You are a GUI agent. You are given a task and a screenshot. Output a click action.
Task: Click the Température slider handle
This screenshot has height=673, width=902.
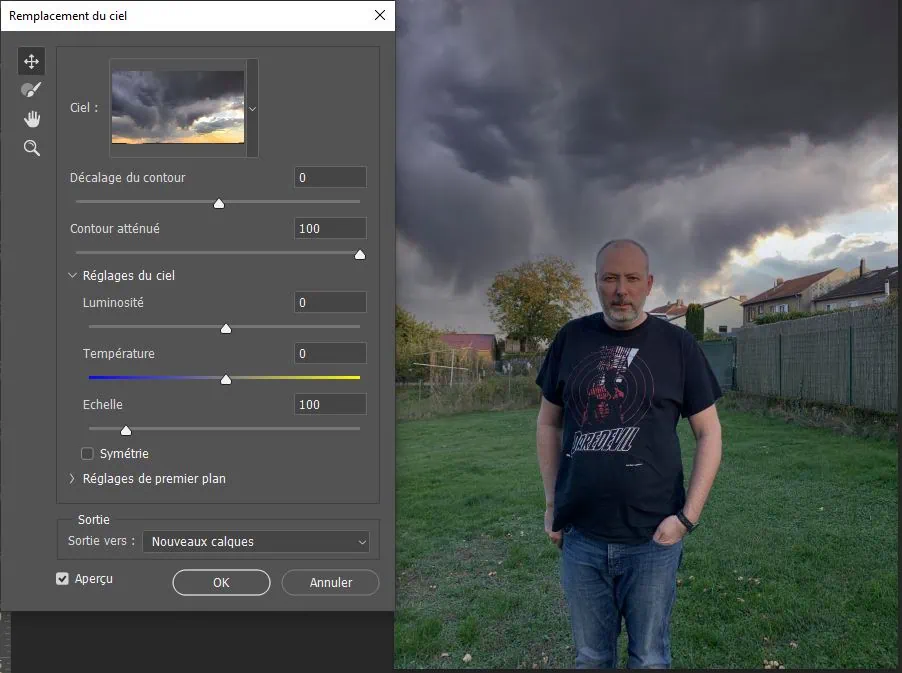click(x=226, y=379)
